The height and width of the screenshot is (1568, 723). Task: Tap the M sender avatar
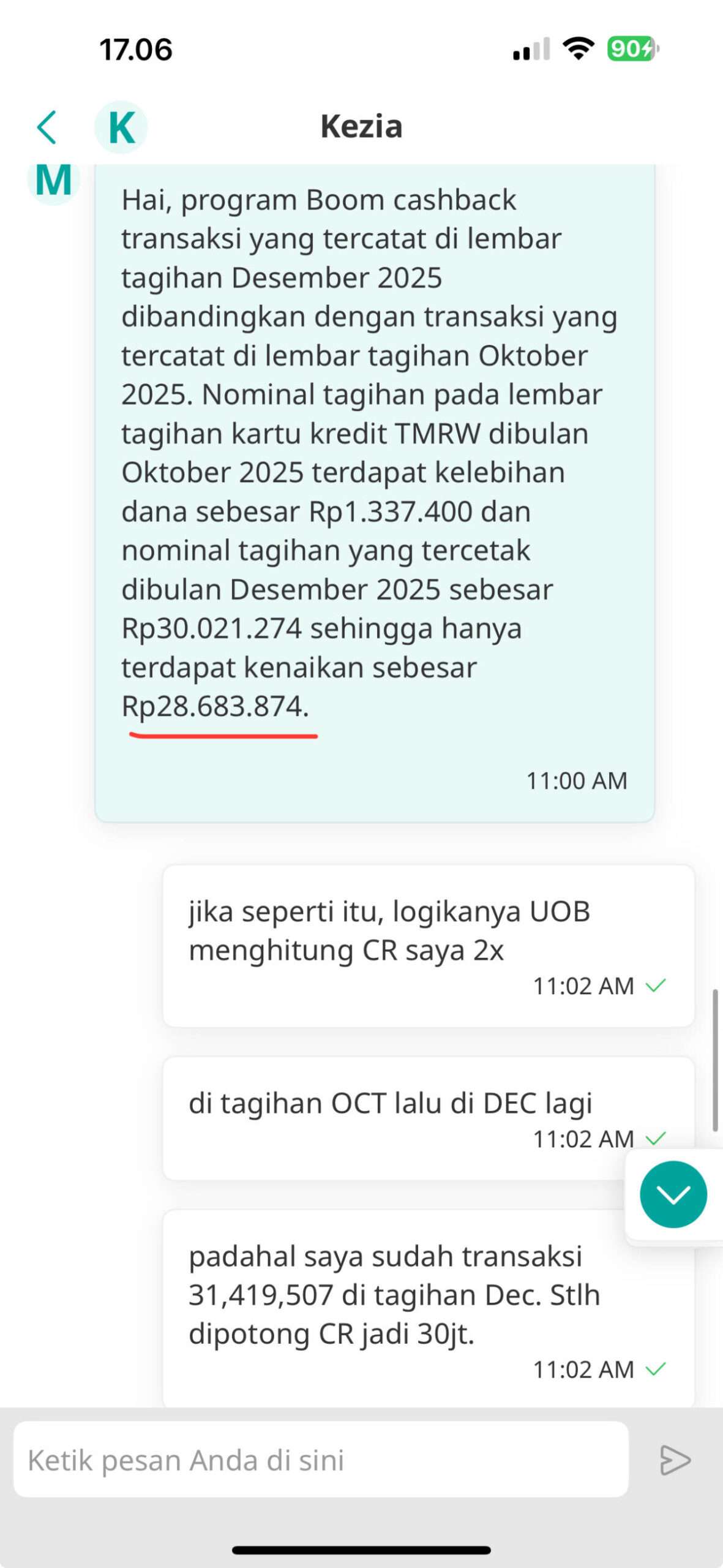(x=53, y=180)
